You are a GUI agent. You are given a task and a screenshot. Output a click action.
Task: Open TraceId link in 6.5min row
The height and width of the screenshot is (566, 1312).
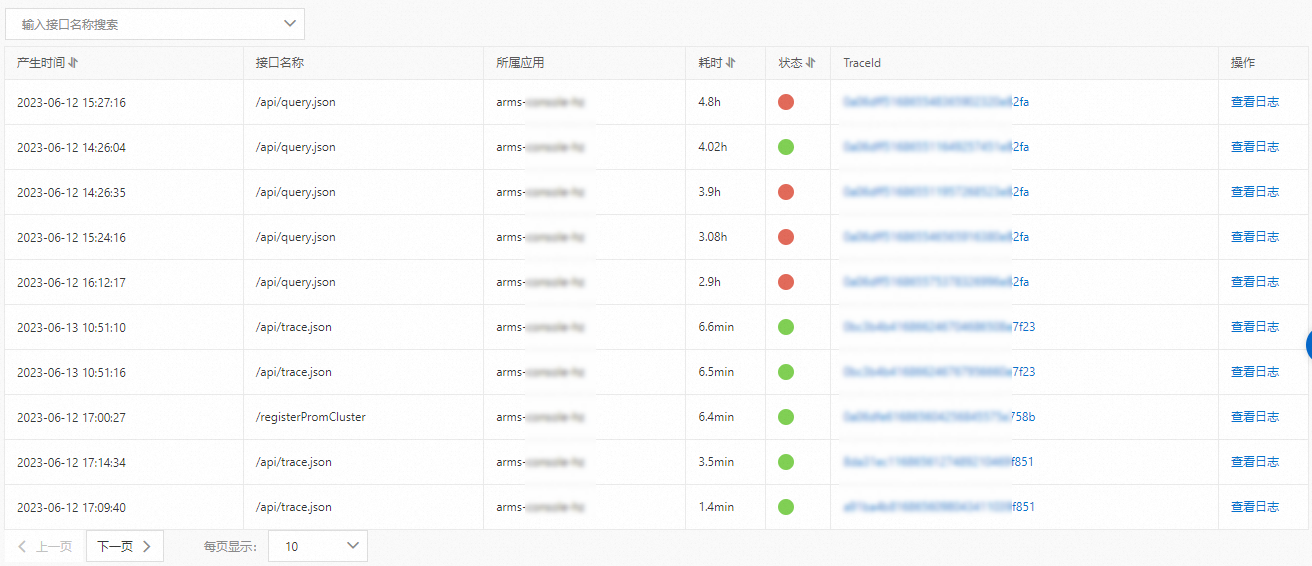coord(939,372)
